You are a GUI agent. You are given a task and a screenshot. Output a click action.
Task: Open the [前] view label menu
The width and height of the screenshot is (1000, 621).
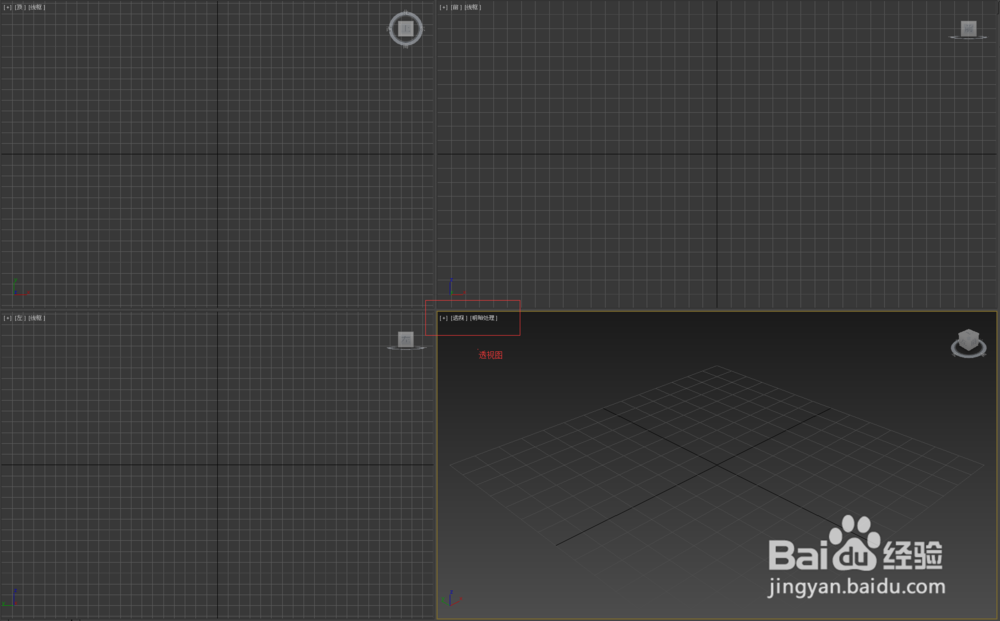(455, 7)
